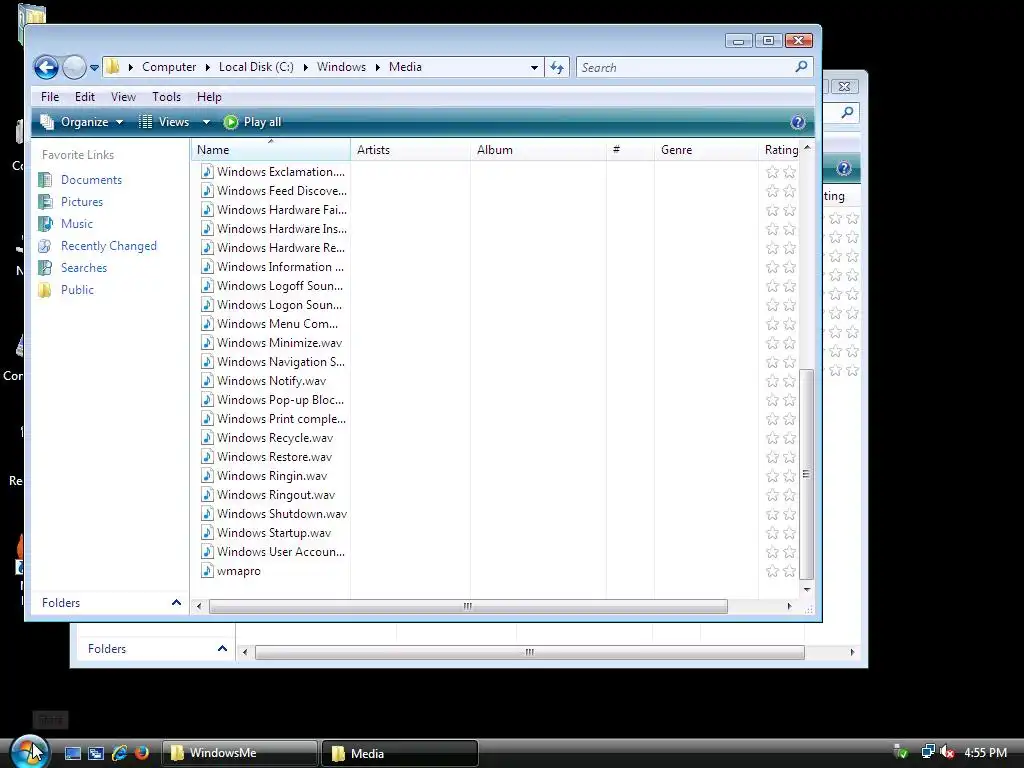Click audio icon of Windows Print complete
Viewport: 1024px width, 768px height.
click(207, 419)
